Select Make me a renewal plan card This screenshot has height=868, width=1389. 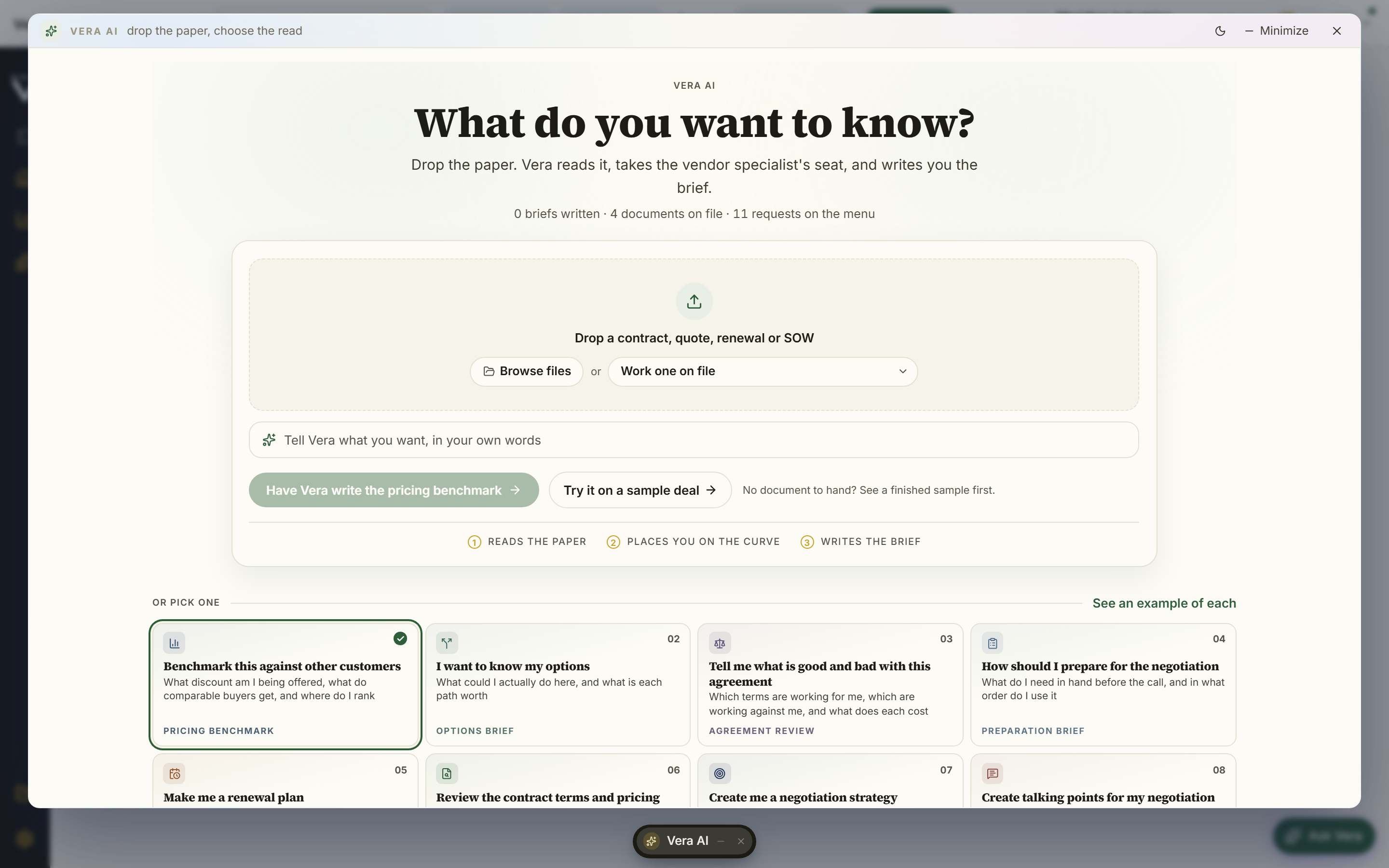pyautogui.click(x=285, y=781)
